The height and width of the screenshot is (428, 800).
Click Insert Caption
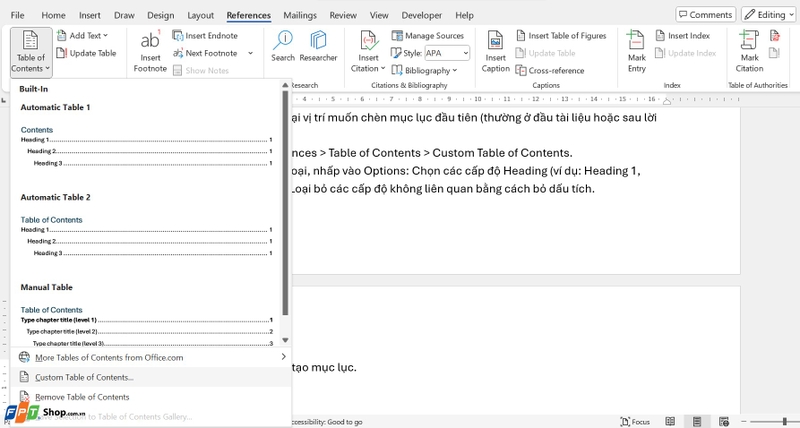point(495,52)
